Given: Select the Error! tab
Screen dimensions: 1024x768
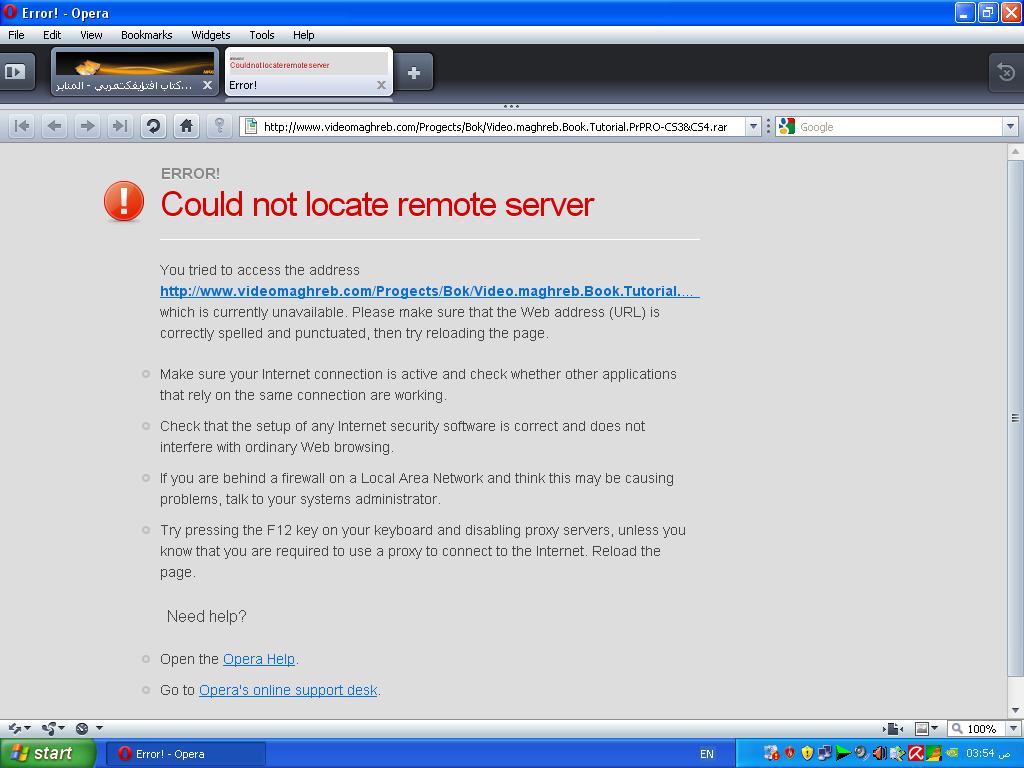Looking at the screenshot, I should coord(308,72).
